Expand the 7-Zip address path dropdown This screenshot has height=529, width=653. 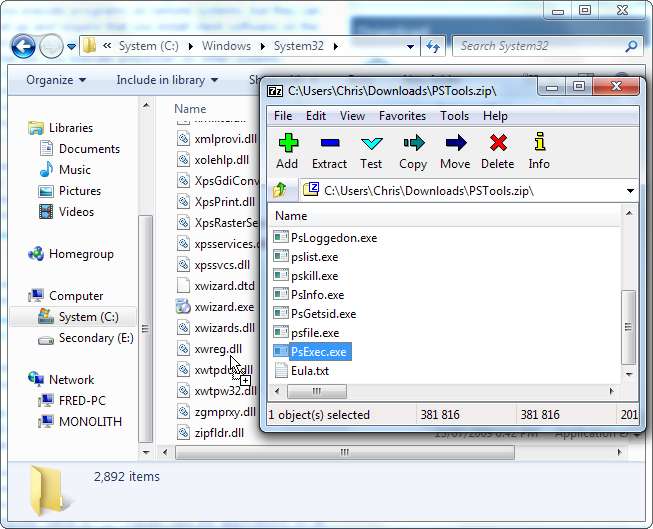(630, 191)
